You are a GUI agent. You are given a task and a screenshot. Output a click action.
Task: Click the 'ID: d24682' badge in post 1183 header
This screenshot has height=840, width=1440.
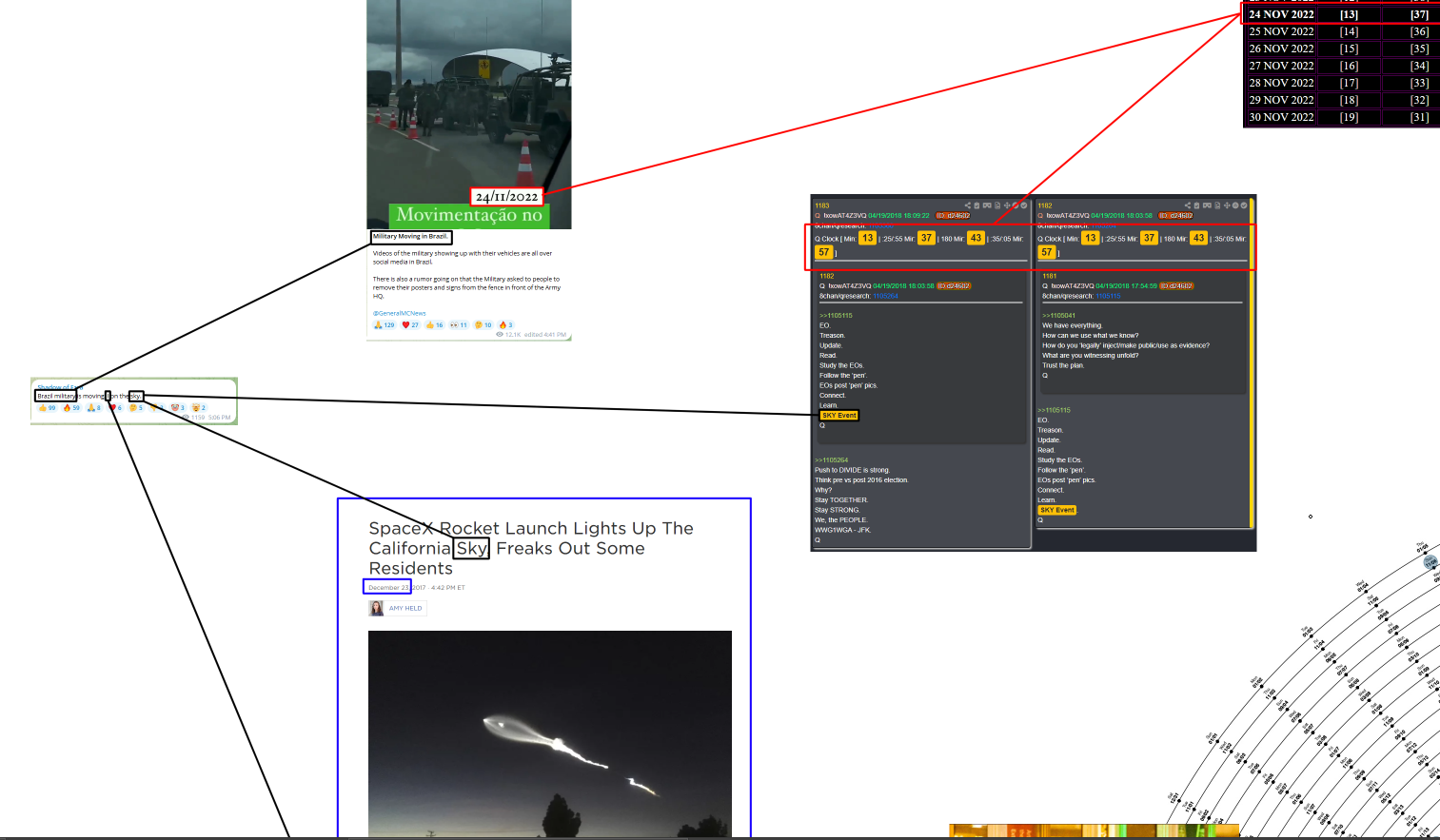[953, 216]
